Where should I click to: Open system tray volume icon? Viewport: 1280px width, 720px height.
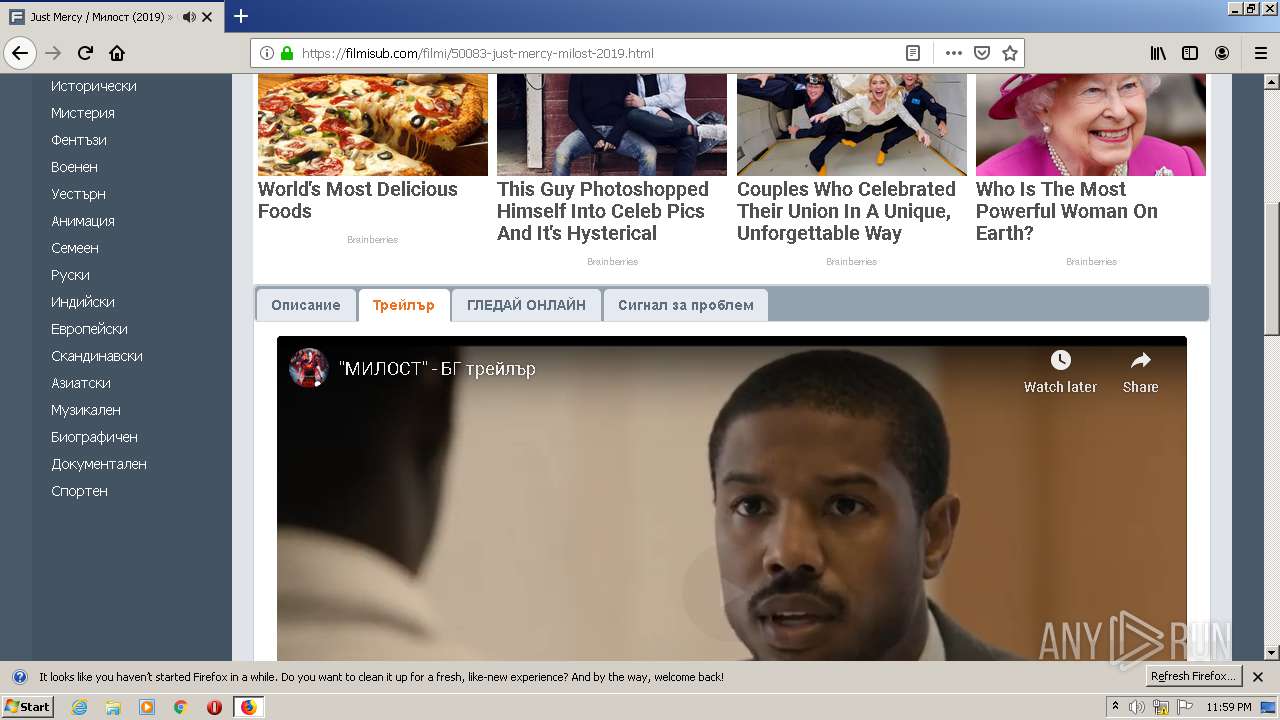coord(1137,707)
